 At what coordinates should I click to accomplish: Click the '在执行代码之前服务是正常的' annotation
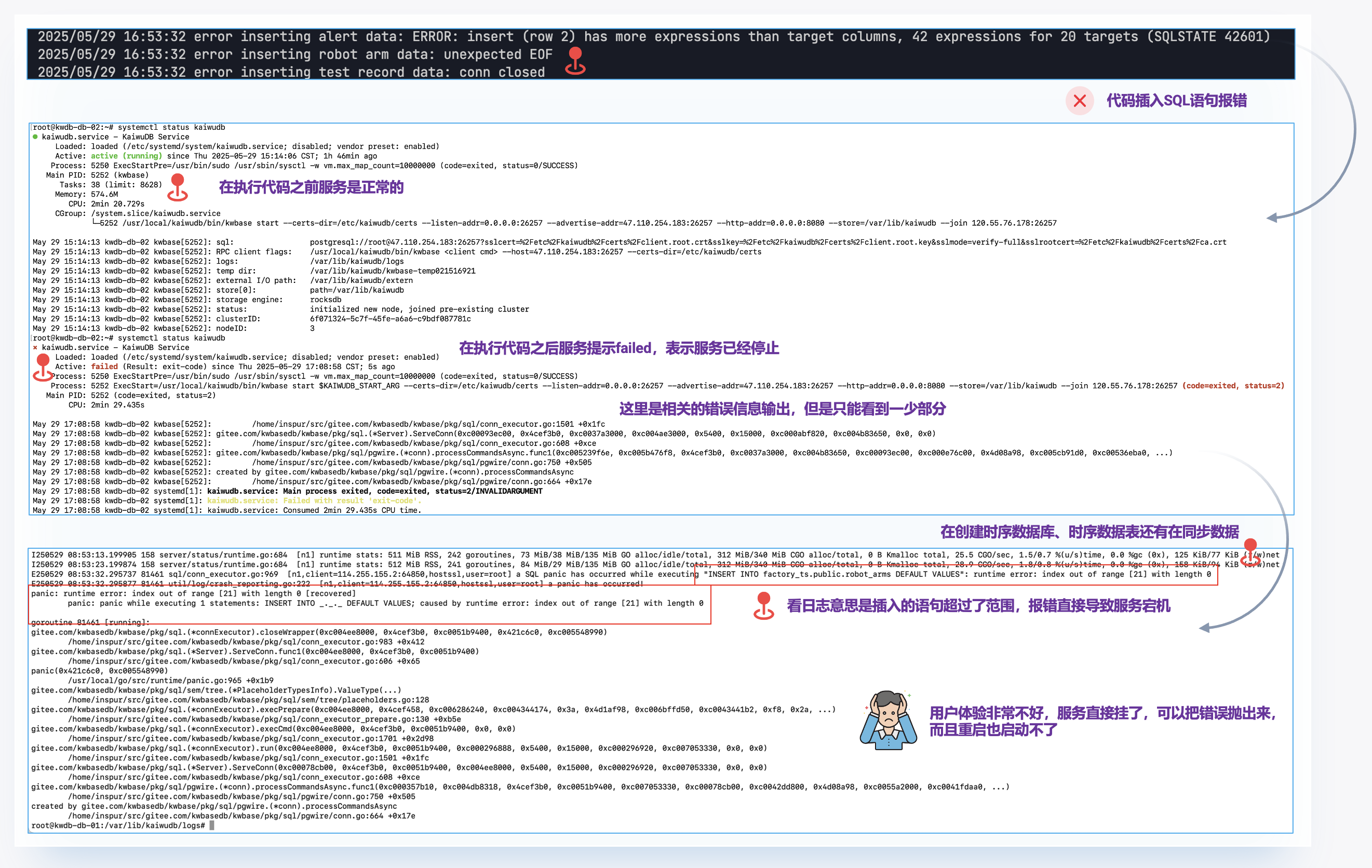pyautogui.click(x=311, y=187)
